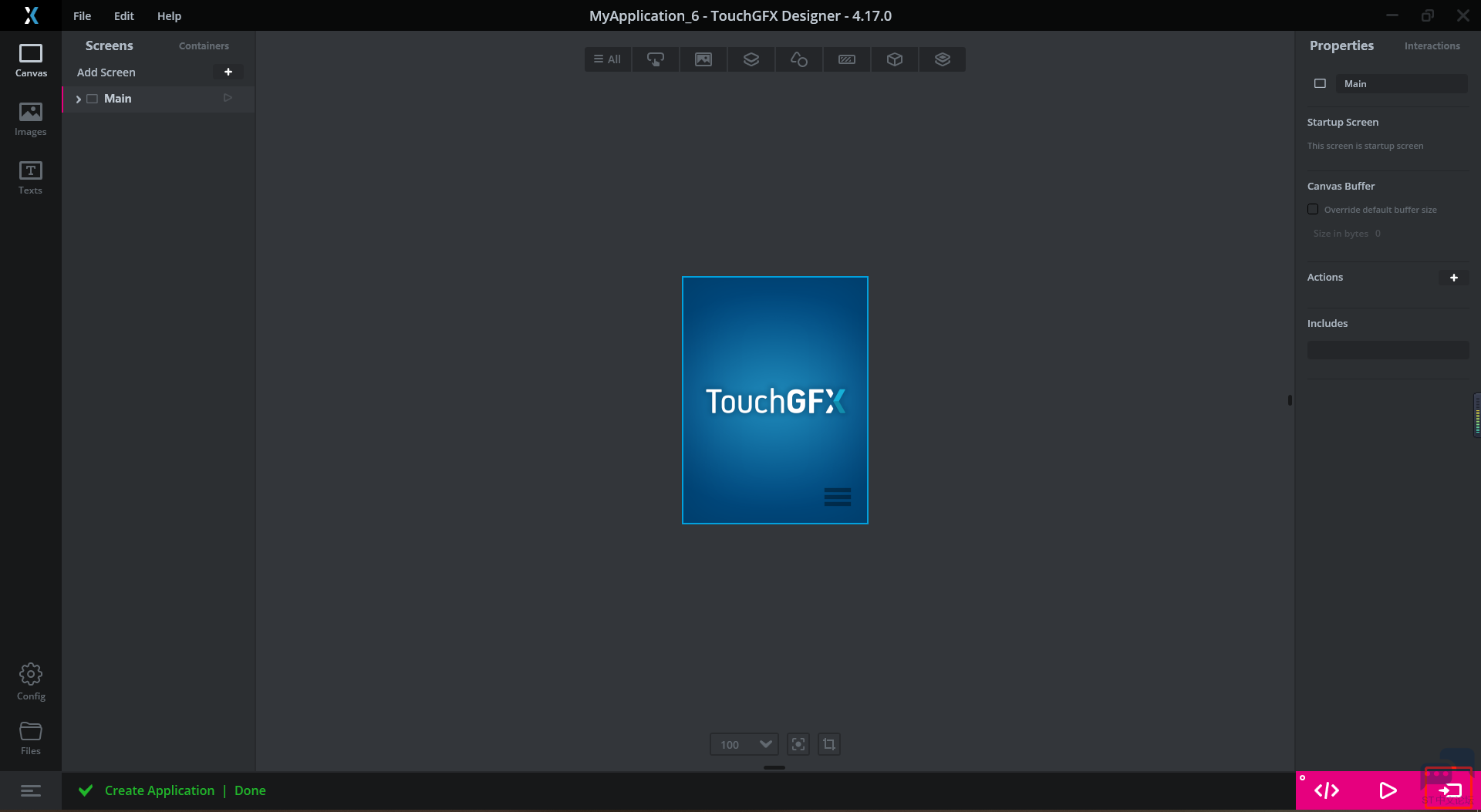Open the stacked-layers widget group on the far right

coord(943,59)
